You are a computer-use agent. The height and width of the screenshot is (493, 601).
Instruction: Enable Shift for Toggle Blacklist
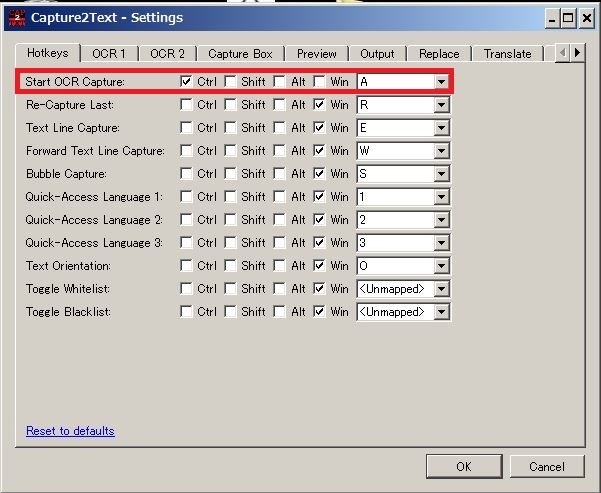(x=230, y=311)
